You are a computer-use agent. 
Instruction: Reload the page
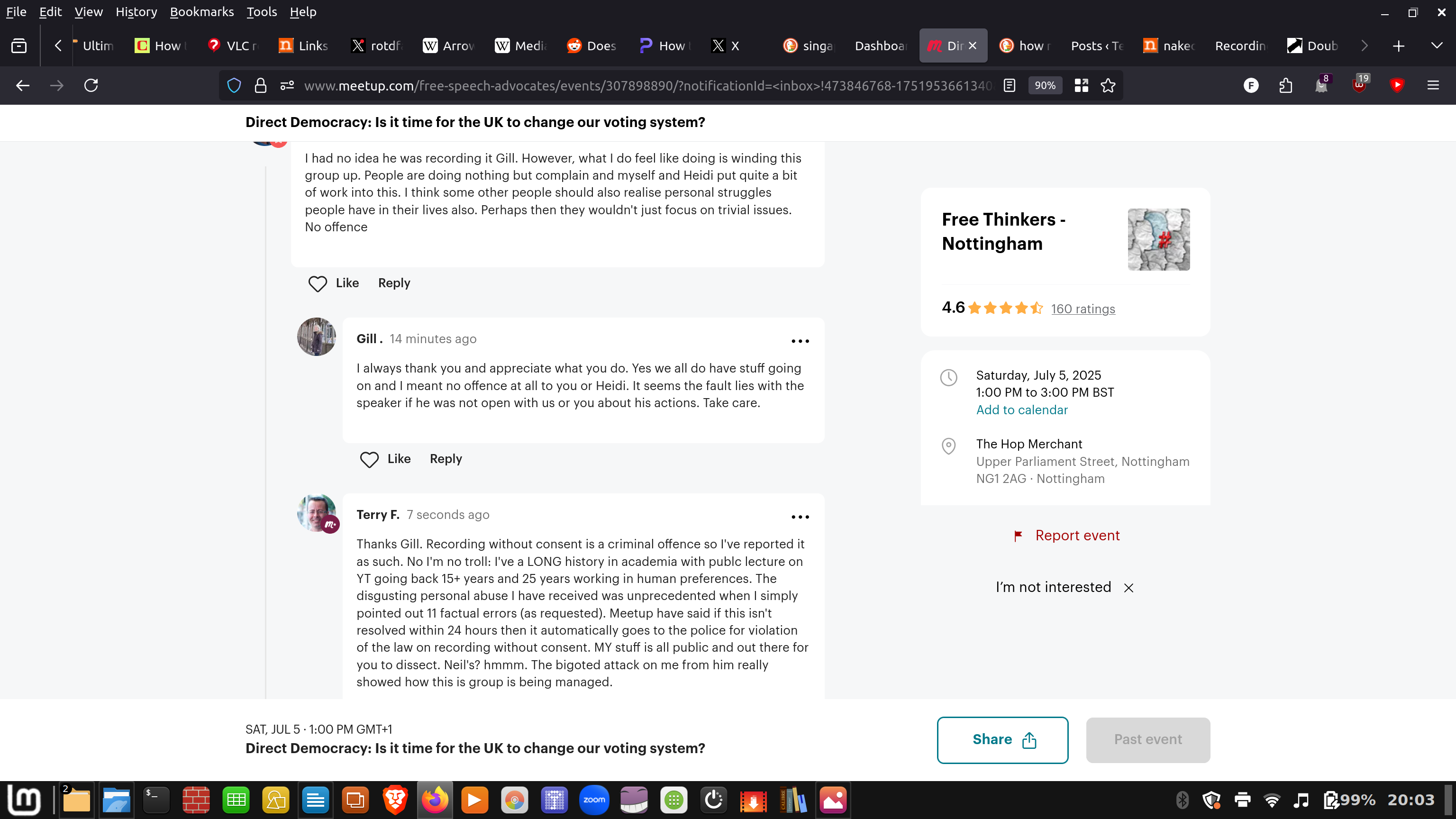coord(91,85)
